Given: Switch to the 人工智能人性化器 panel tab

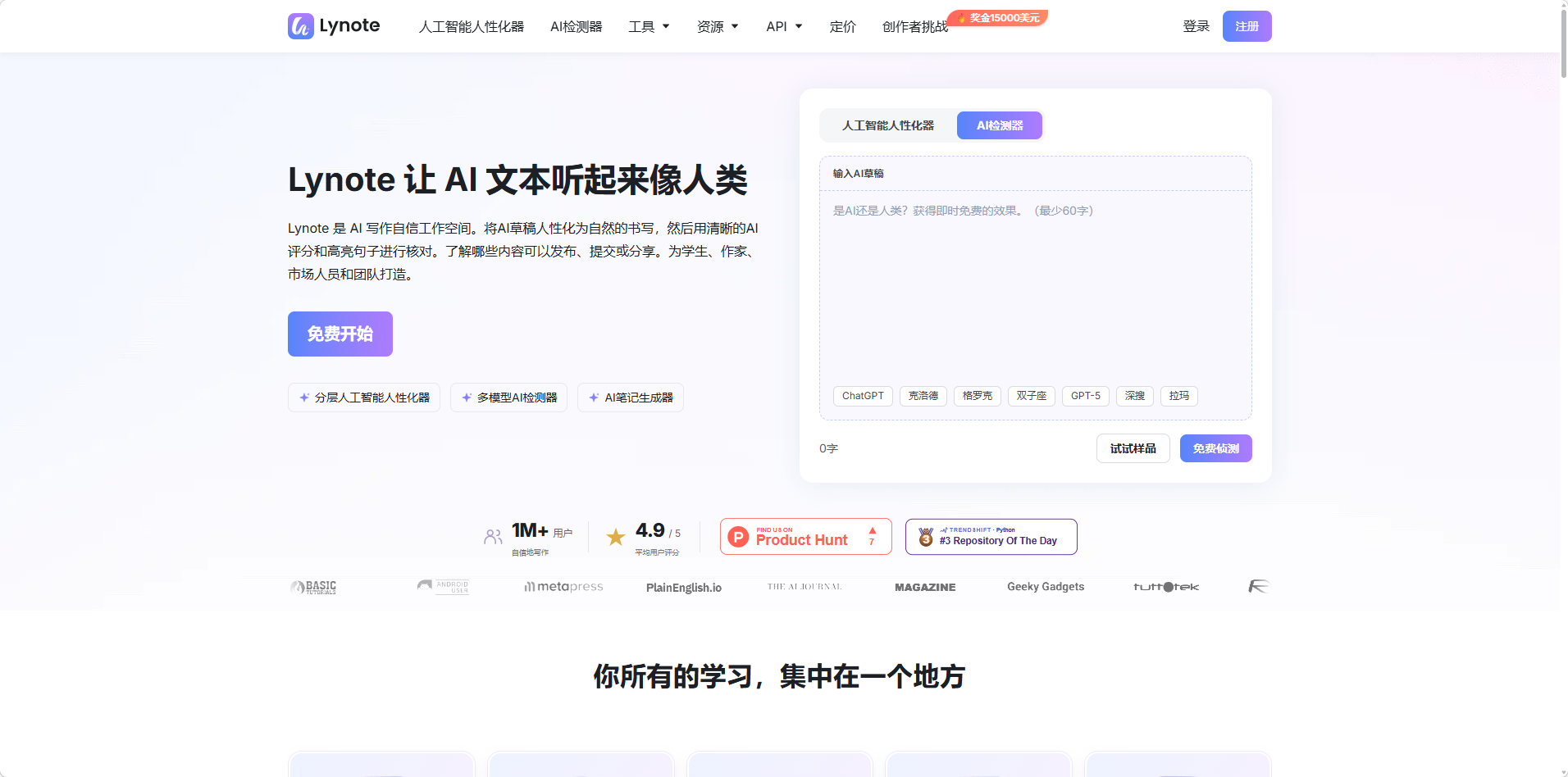Looking at the screenshot, I should (888, 125).
